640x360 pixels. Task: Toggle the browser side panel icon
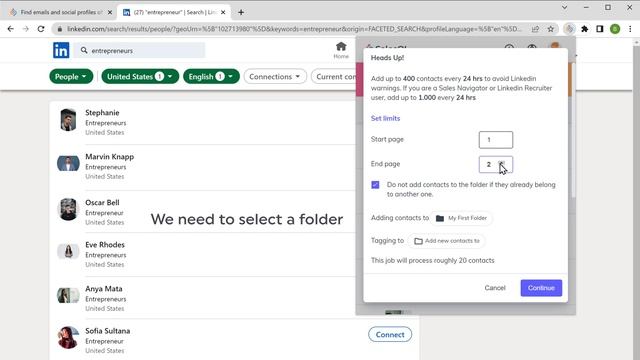[600, 29]
